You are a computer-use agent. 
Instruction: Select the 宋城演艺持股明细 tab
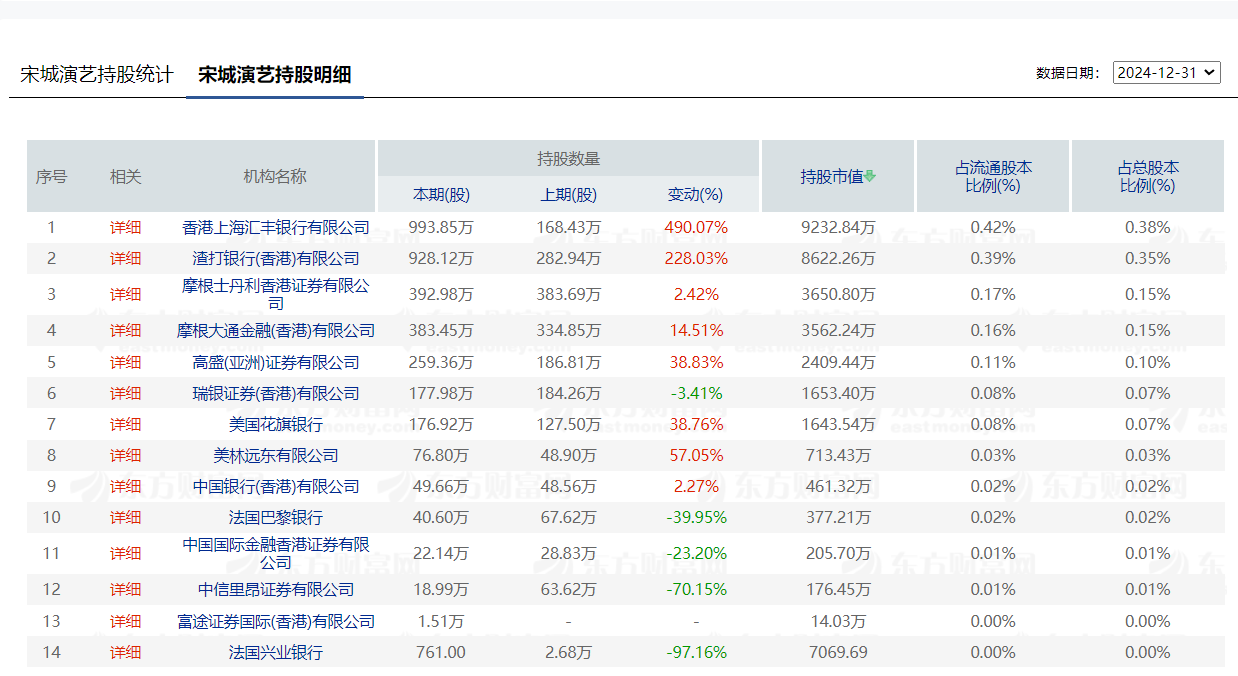(x=275, y=75)
